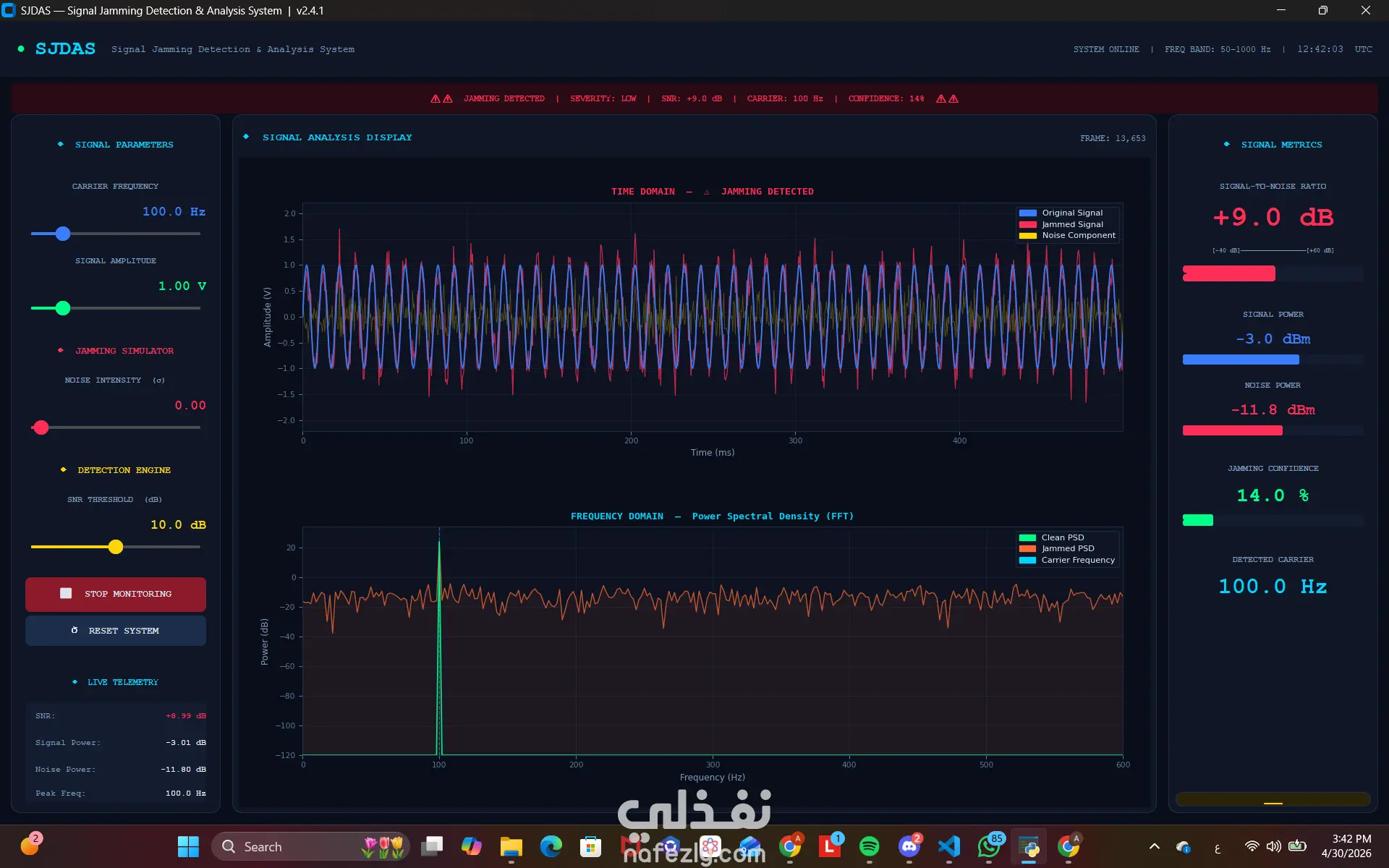Click the Noise Intensity slider handle
The width and height of the screenshot is (1389, 868).
(x=41, y=427)
